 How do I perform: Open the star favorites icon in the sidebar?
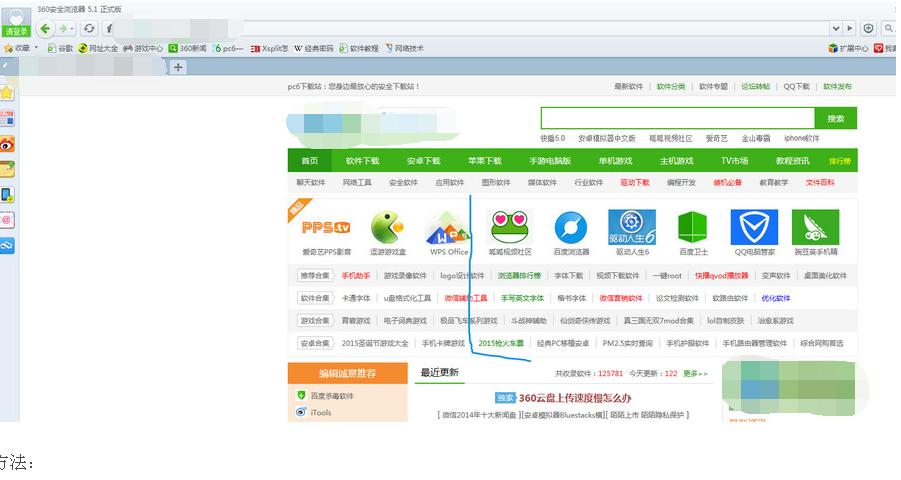pos(7,93)
